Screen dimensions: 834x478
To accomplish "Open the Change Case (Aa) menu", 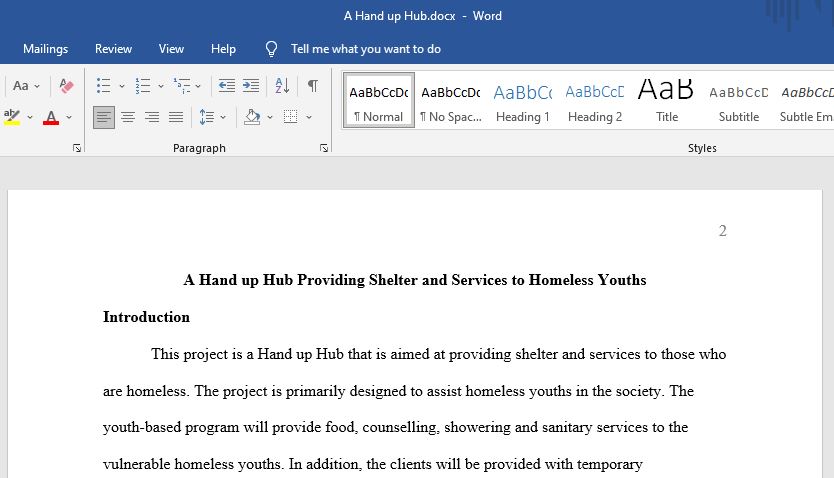I will point(26,86).
